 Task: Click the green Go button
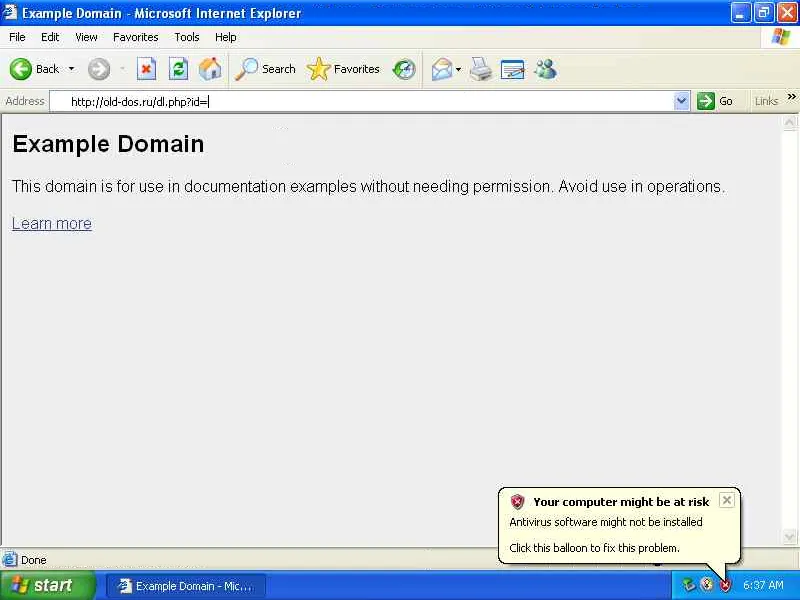point(715,101)
